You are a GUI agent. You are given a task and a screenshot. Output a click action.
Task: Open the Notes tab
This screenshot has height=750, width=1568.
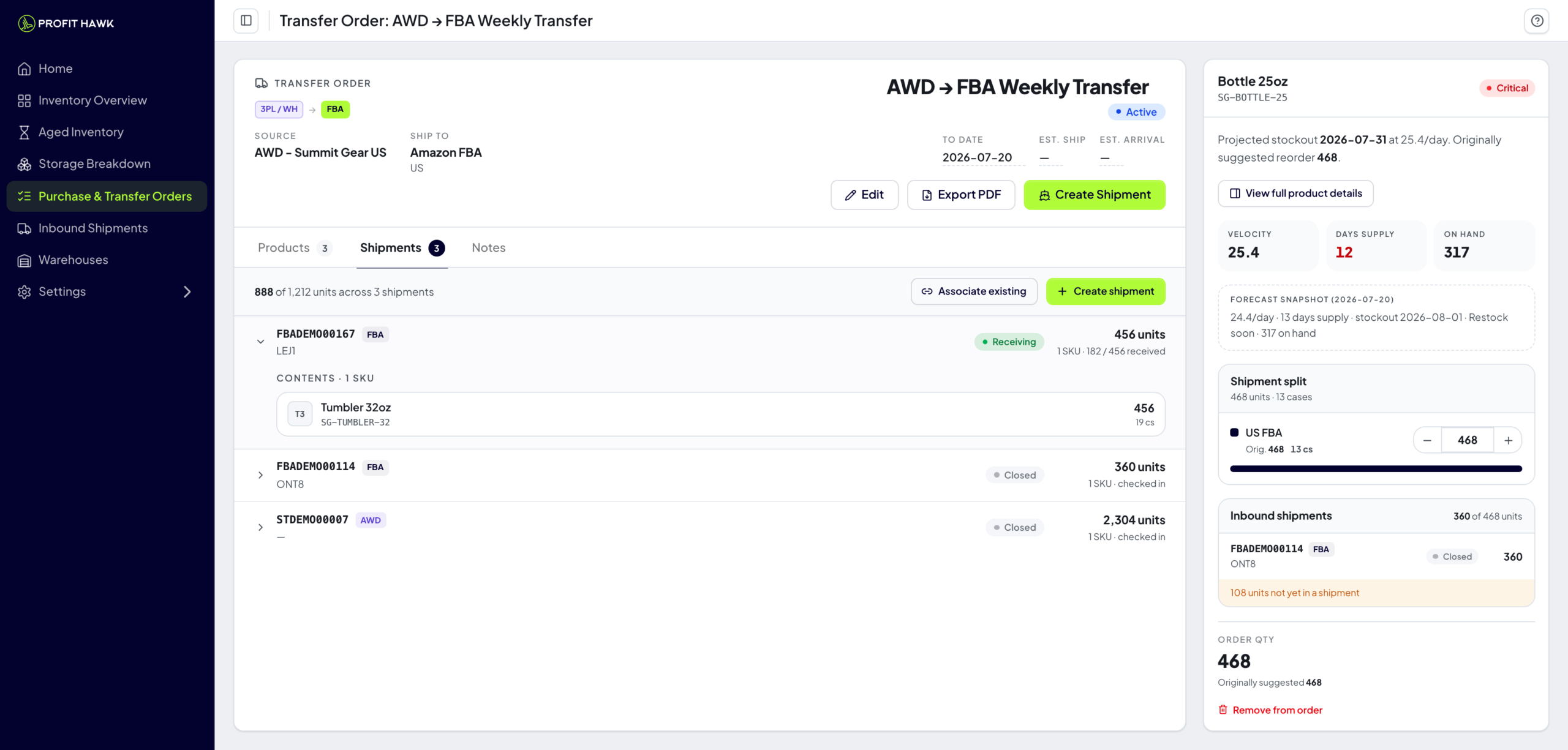pyautogui.click(x=488, y=248)
